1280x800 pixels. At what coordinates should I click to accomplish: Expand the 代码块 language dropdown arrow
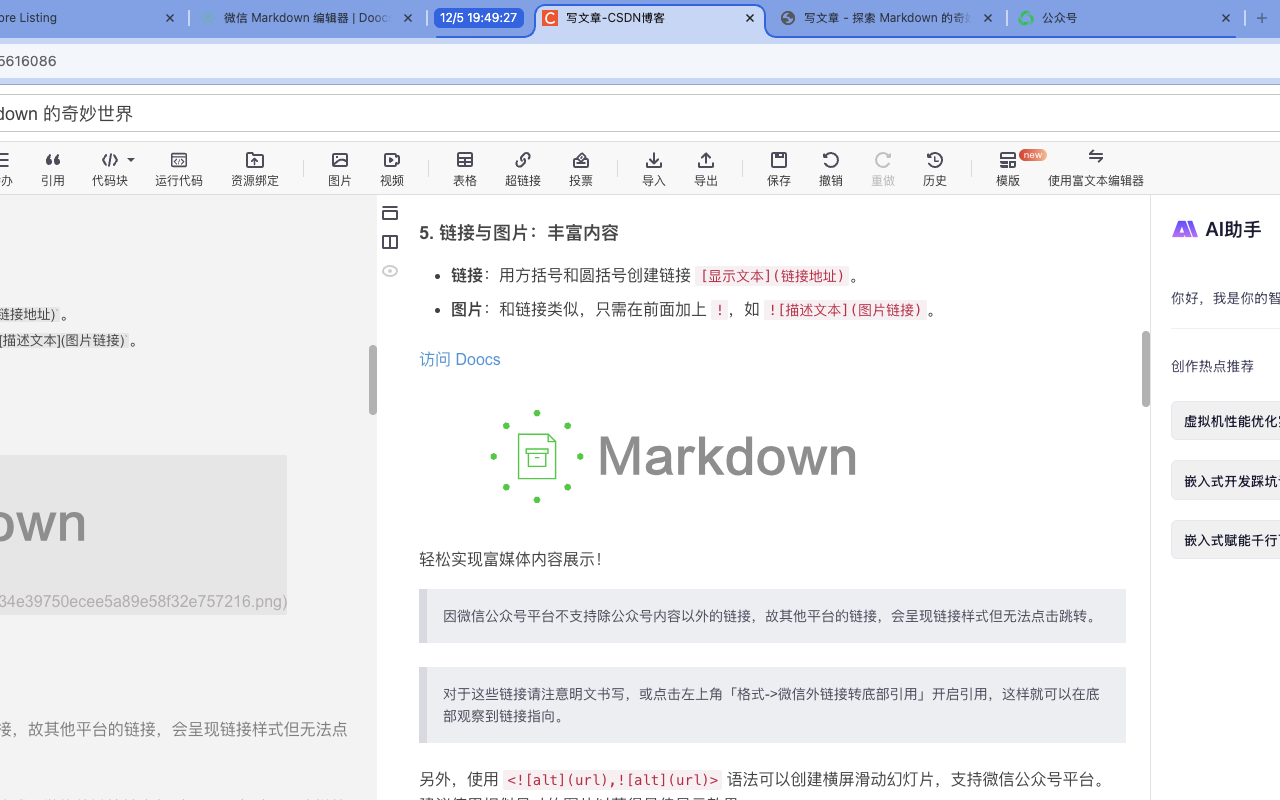click(x=129, y=160)
